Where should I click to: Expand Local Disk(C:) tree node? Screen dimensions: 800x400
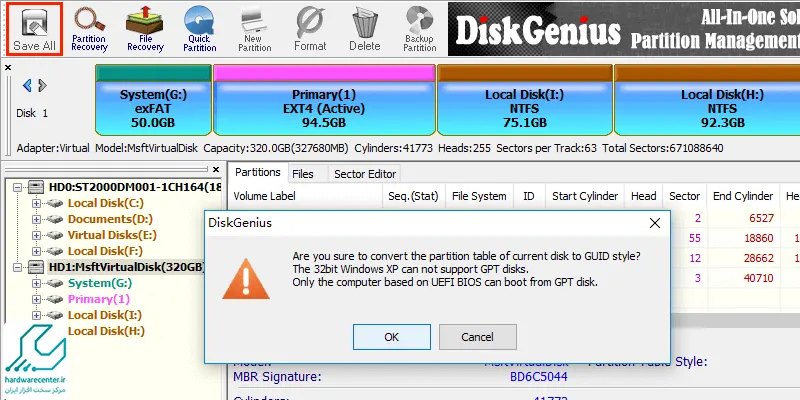point(36,204)
